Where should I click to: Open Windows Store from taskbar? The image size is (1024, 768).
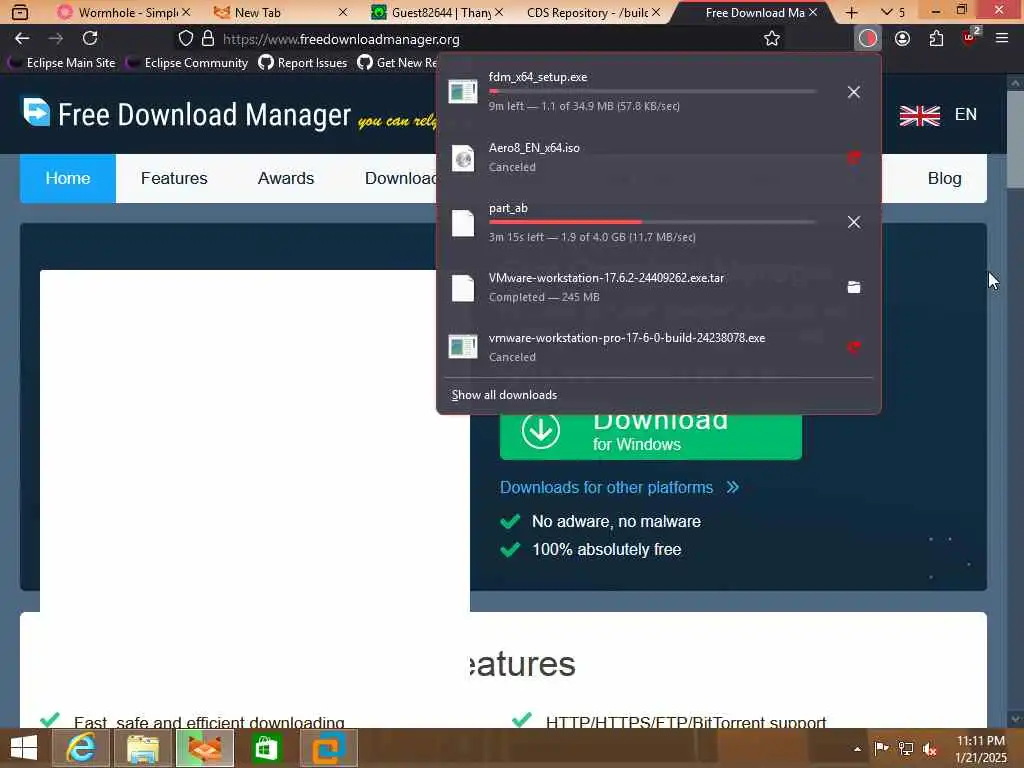pyautogui.click(x=266, y=748)
